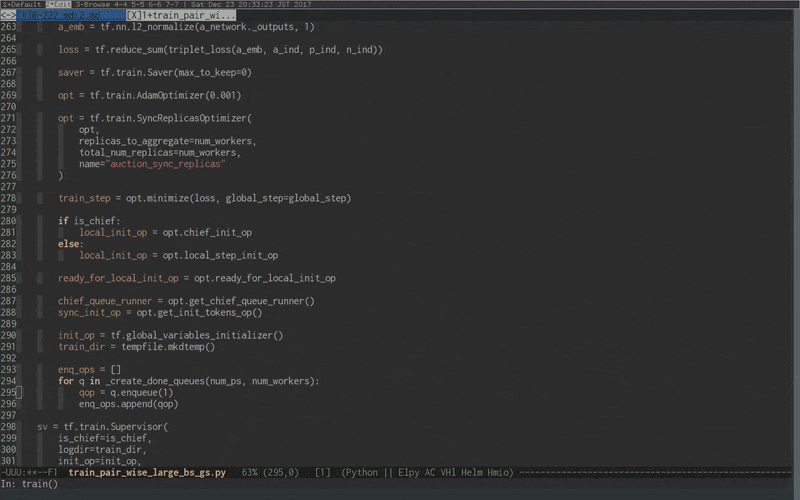Click the string "auction_sync_replicas"
The image size is (800, 500).
coord(167,164)
